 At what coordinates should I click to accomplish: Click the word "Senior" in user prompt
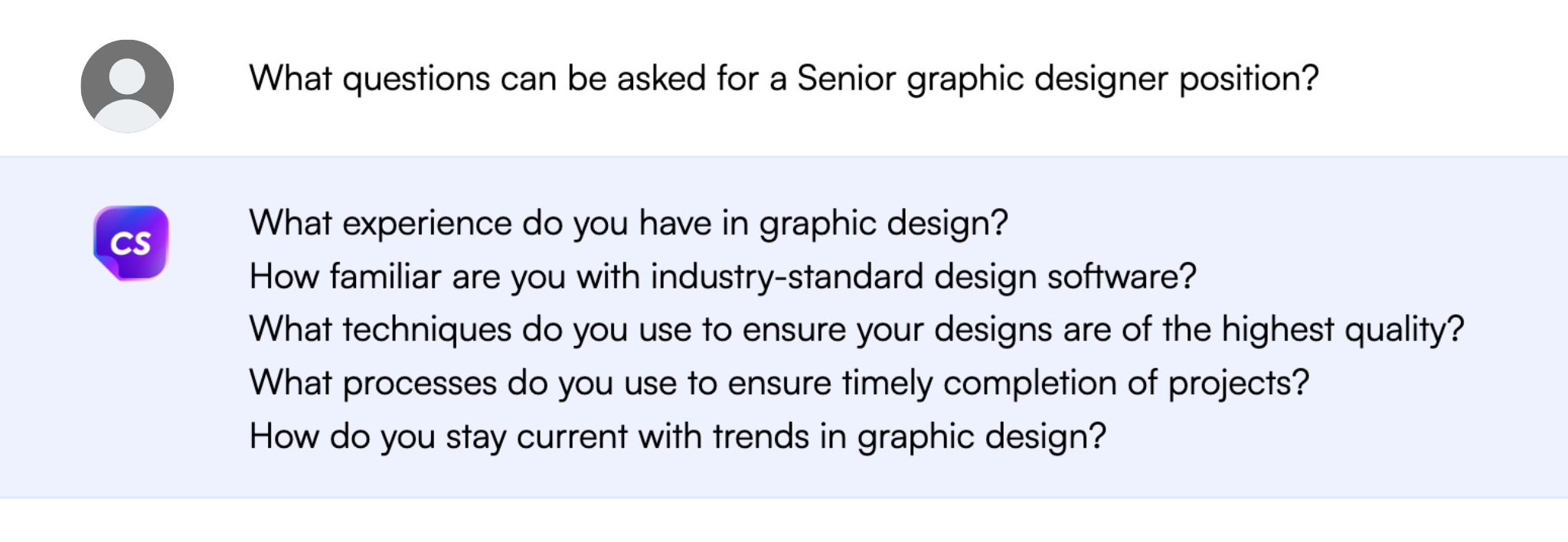click(846, 78)
